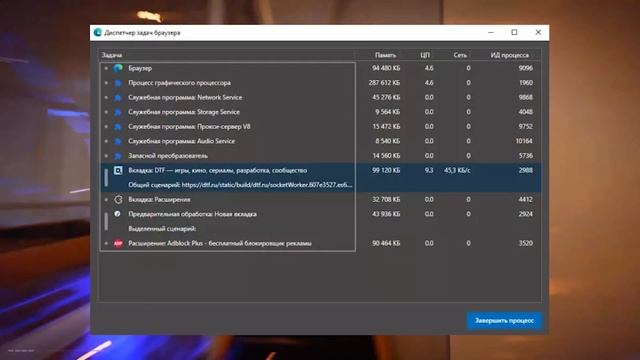
Task: Click process ID 1960
Action: (526, 83)
